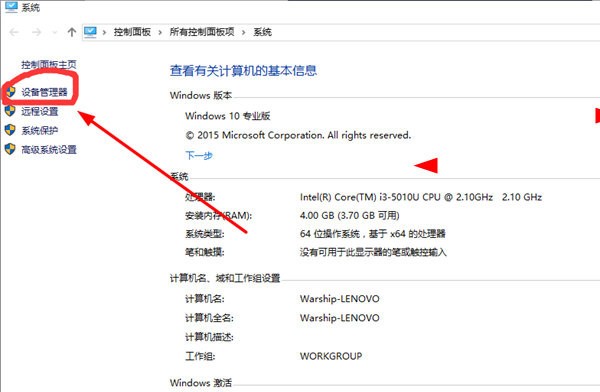The image size is (600, 392).
Task: Open 控制面板主页 link
Action: pos(49,64)
